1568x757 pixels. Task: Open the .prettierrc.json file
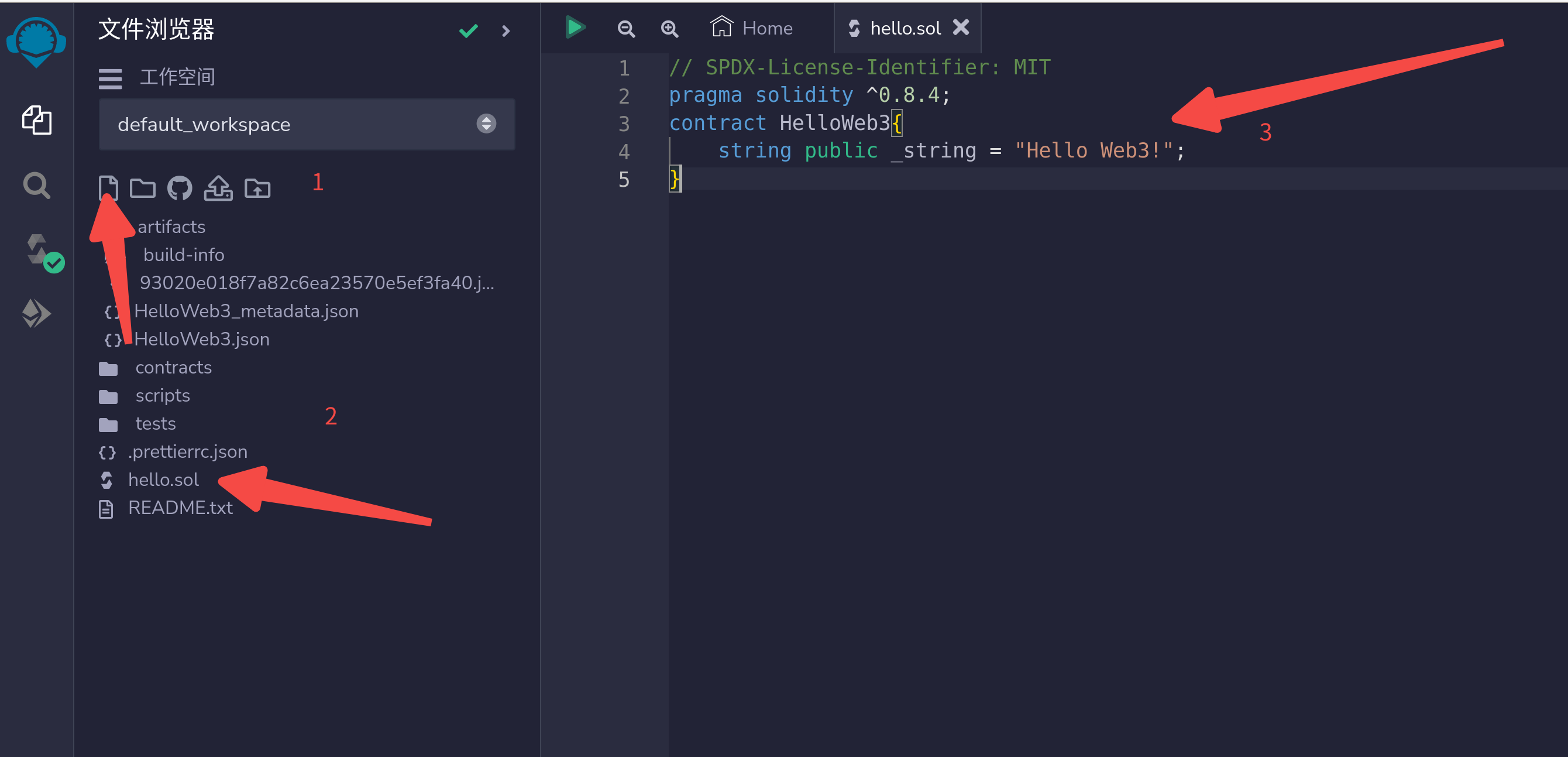click(x=187, y=452)
